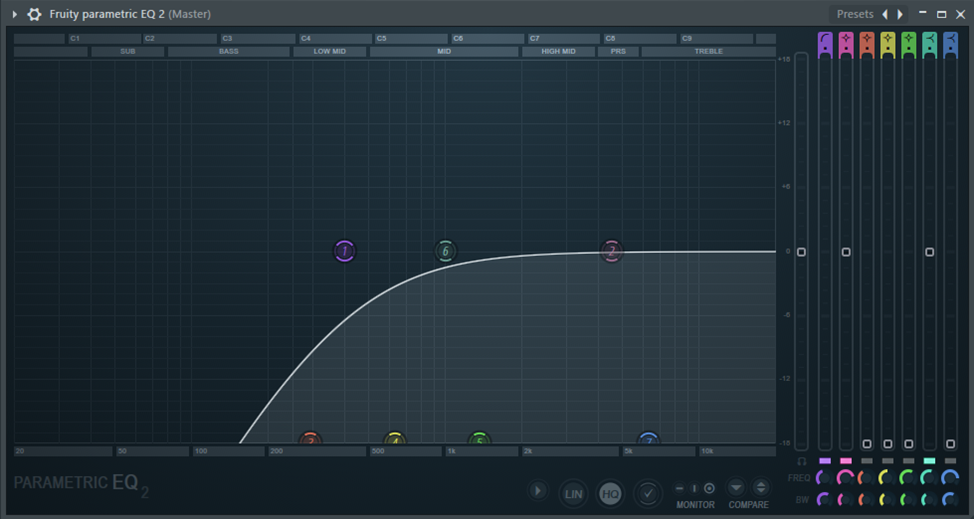Screen dimensions: 974x519
Task: Click purple band 1 FREQ knob
Action: pyautogui.click(x=825, y=478)
